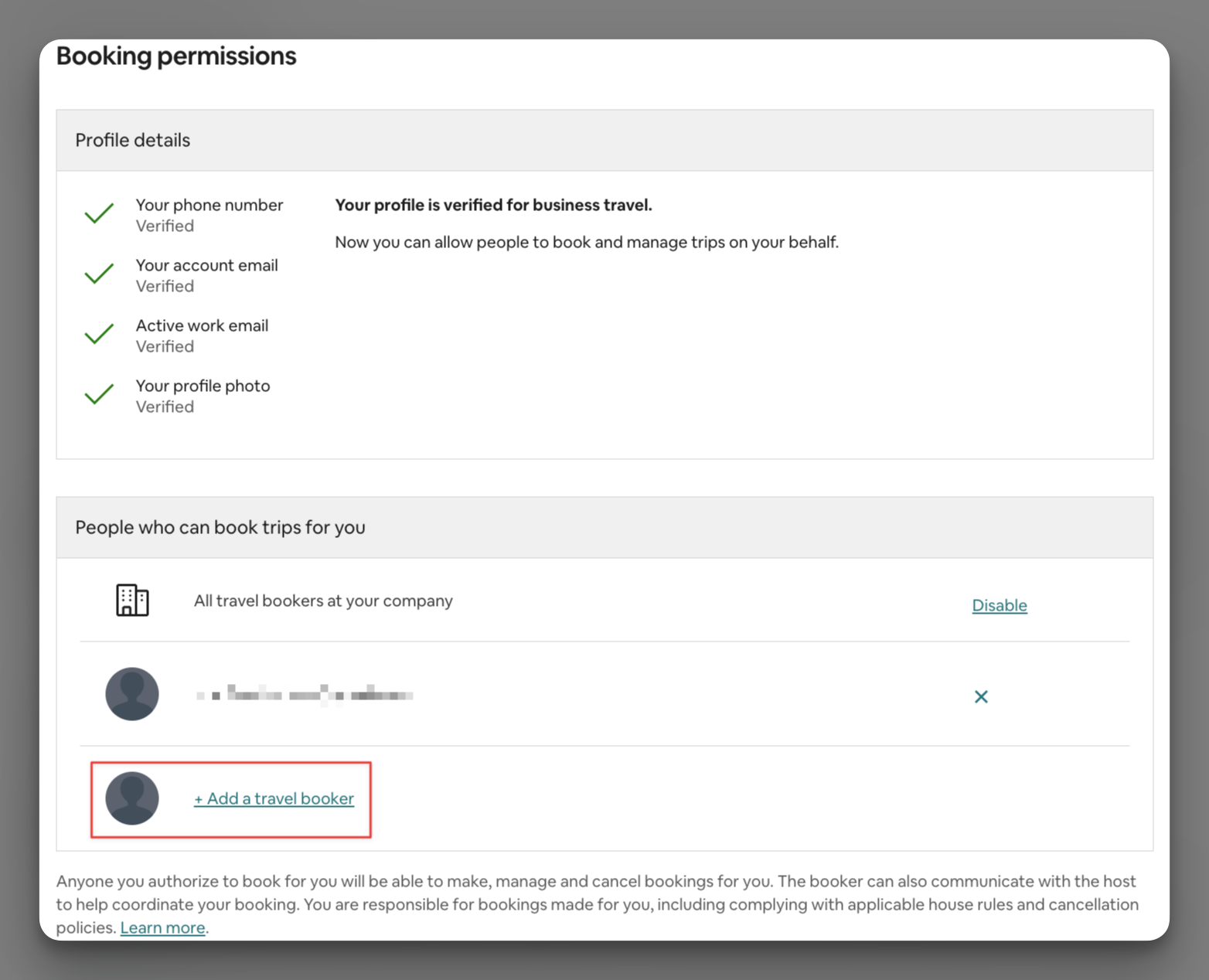Click the checkmark next to Your account email
The height and width of the screenshot is (980, 1209).
coord(99,274)
